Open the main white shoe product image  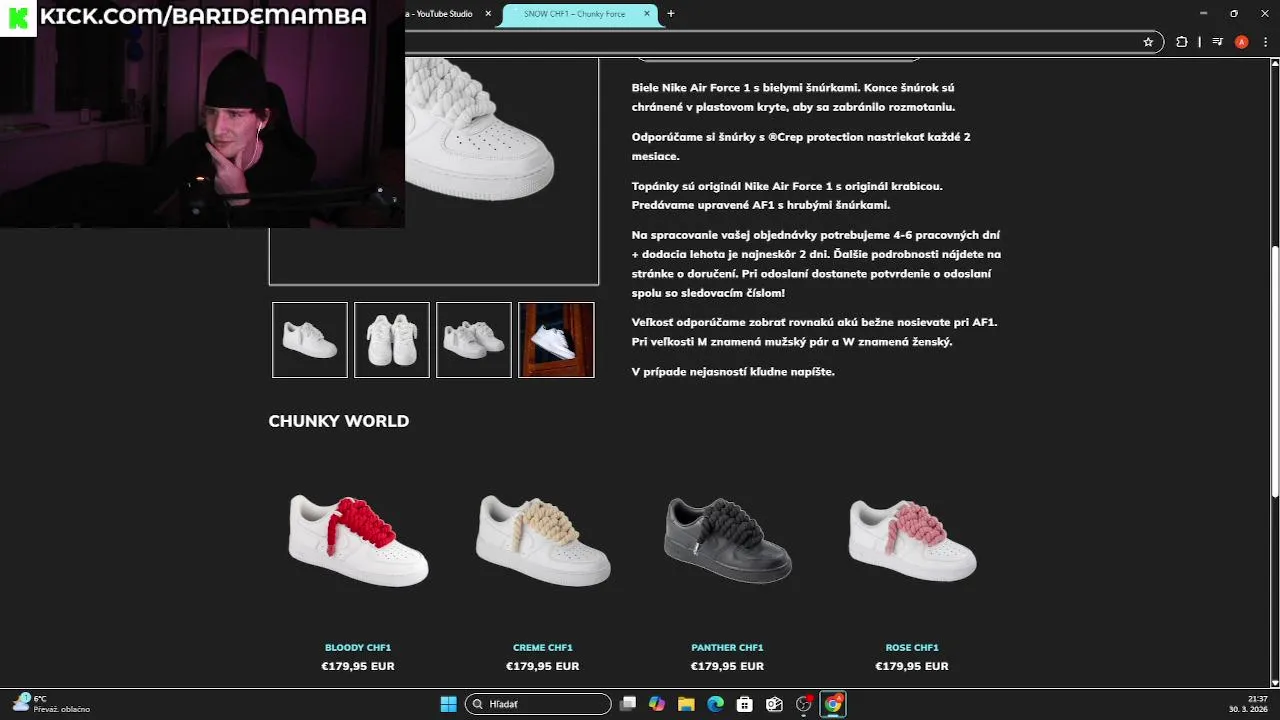coord(500,170)
